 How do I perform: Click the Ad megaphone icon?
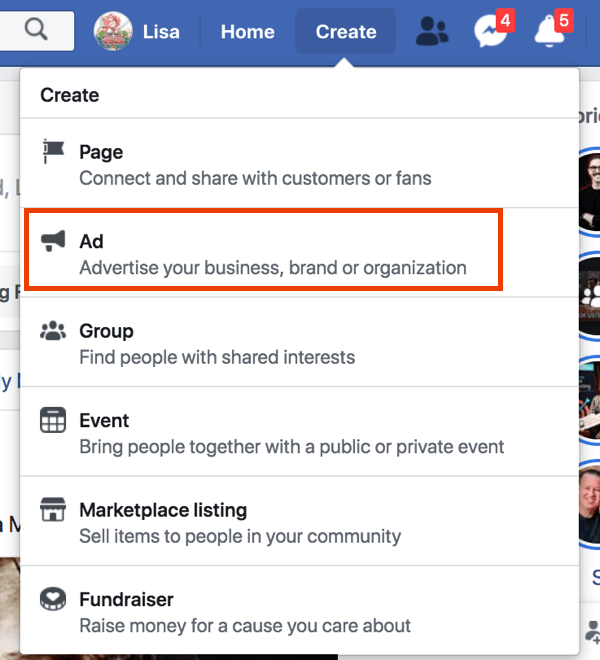(x=53, y=241)
